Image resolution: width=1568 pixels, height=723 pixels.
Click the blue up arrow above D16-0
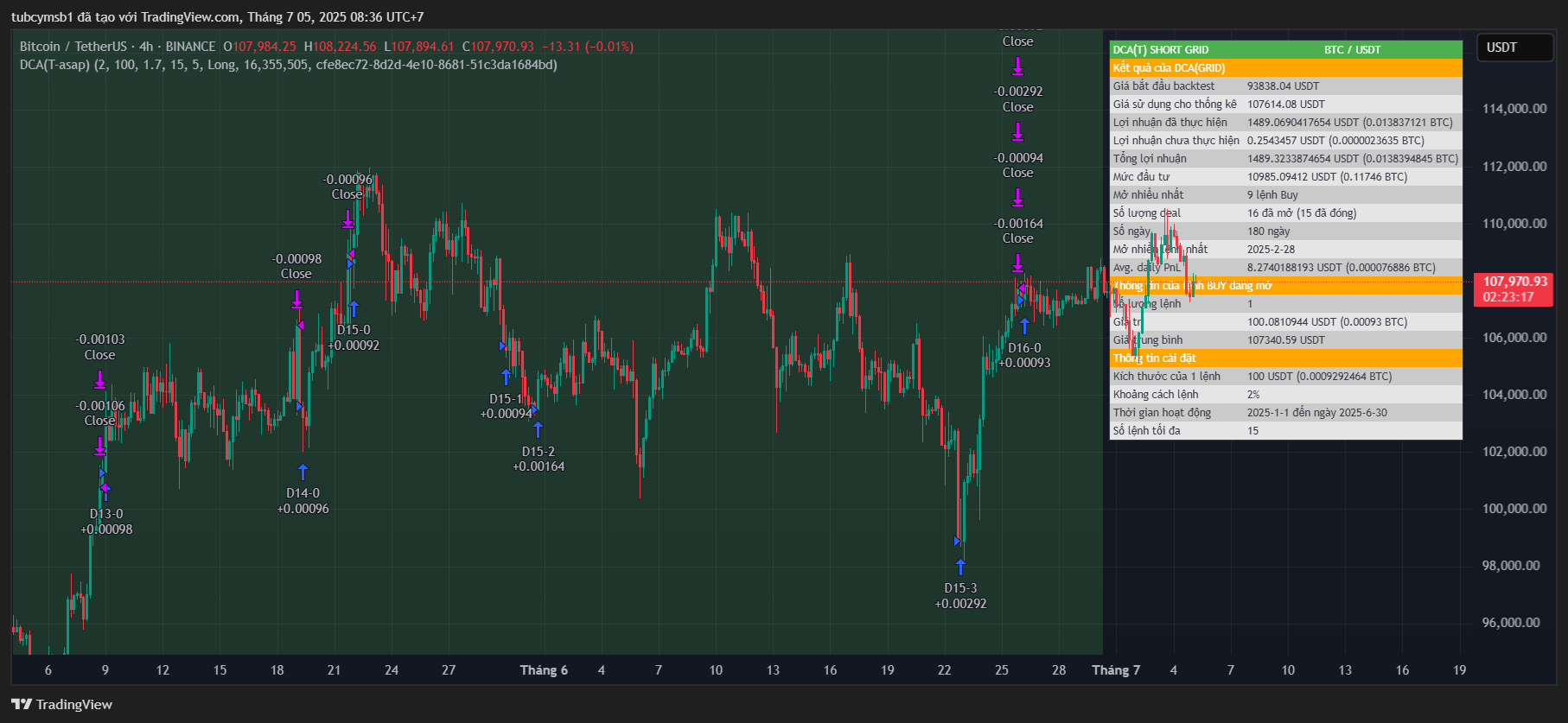point(1024,326)
